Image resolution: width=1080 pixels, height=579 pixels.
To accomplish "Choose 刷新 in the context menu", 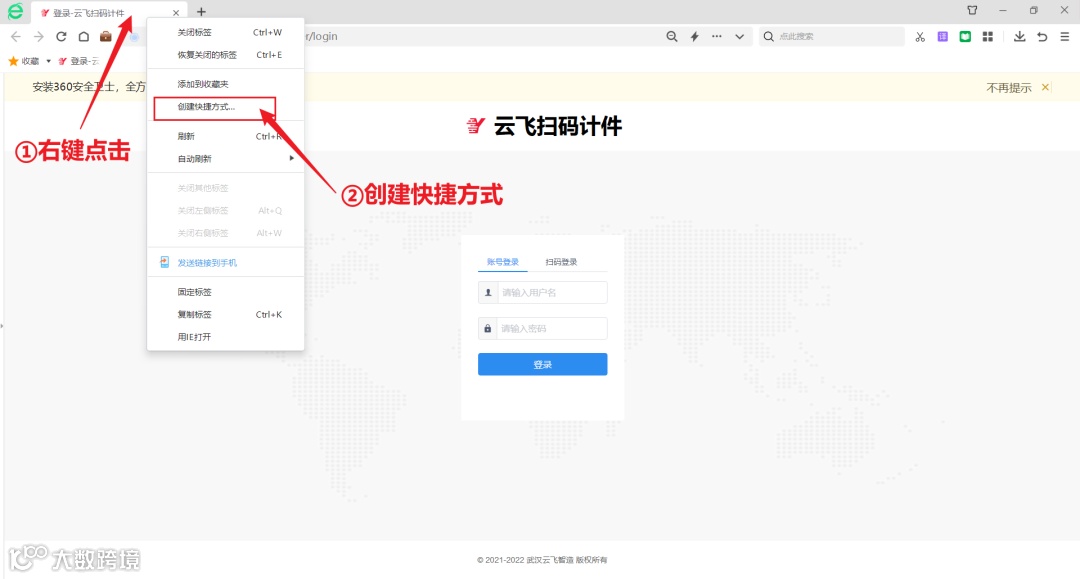I will pos(225,136).
